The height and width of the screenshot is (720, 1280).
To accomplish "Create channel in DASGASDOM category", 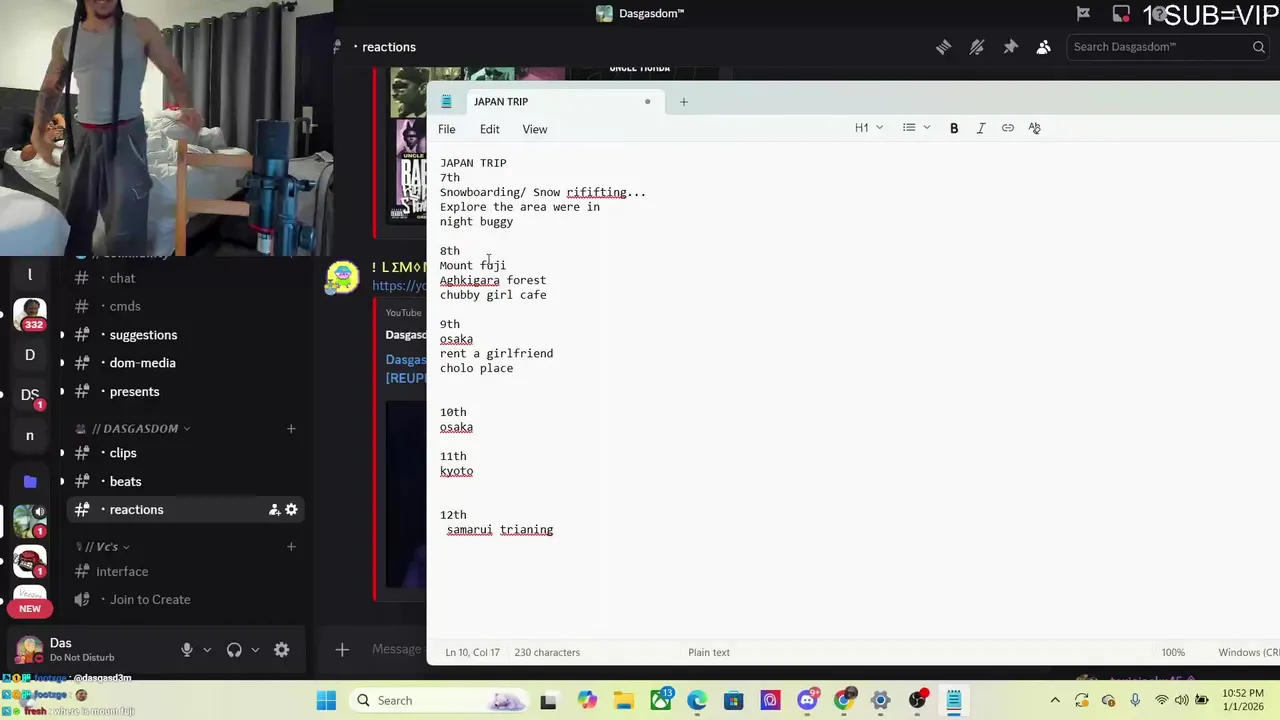I will pyautogui.click(x=291, y=428).
